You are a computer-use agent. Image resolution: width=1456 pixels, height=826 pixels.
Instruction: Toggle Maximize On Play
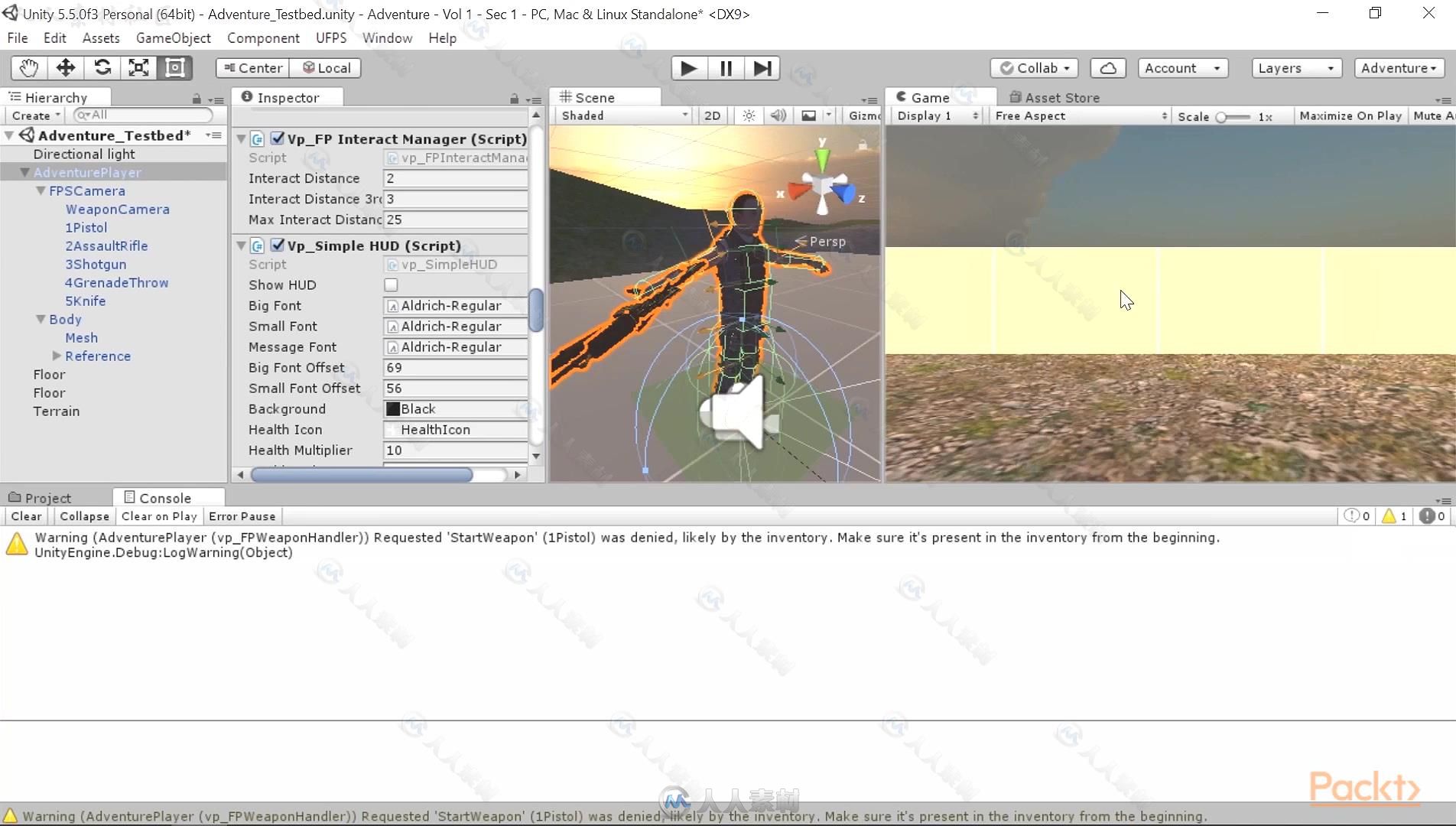[1350, 115]
